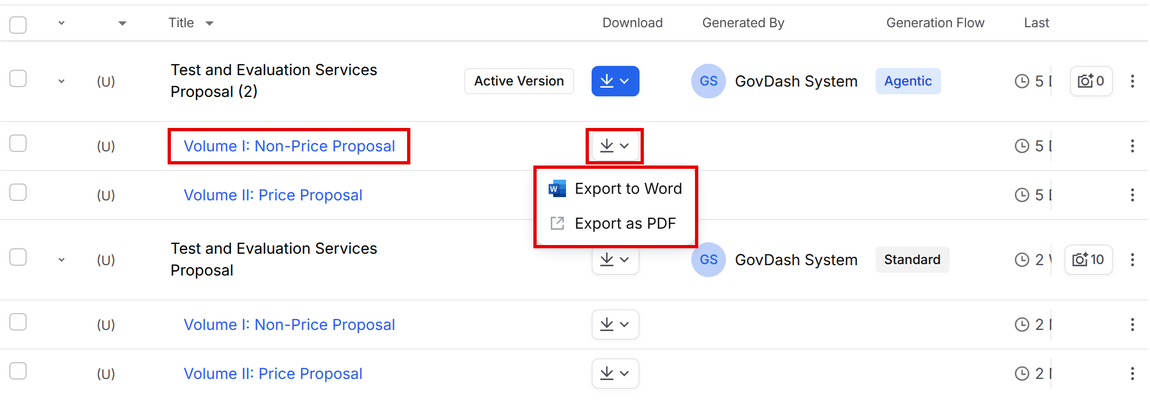Check Volume II row under Proposal (2)
1150x410 pixels.
[18, 192]
